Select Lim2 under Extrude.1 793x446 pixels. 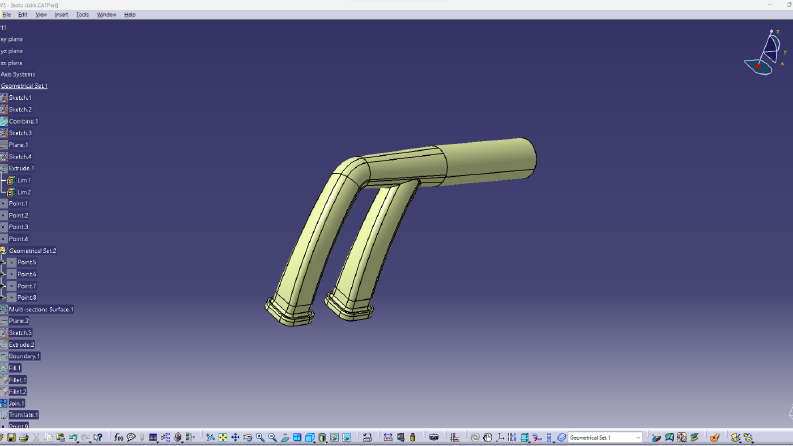pos(24,192)
